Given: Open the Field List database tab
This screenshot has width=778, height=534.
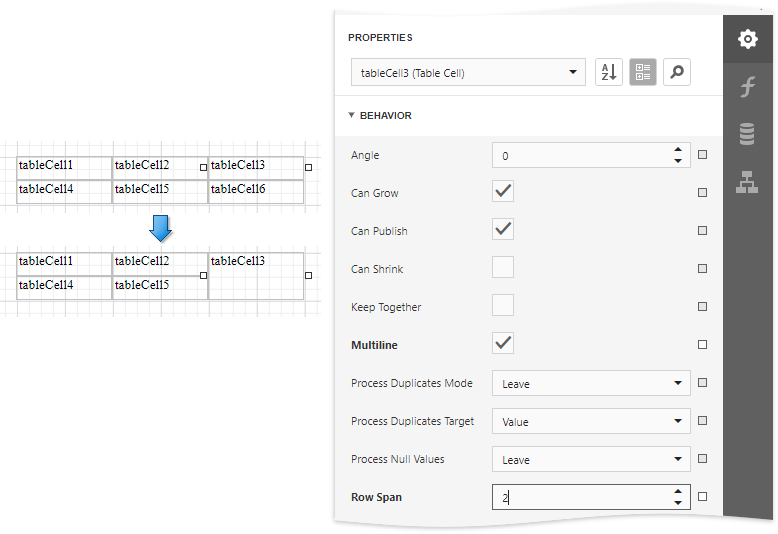Looking at the screenshot, I should click(747, 134).
